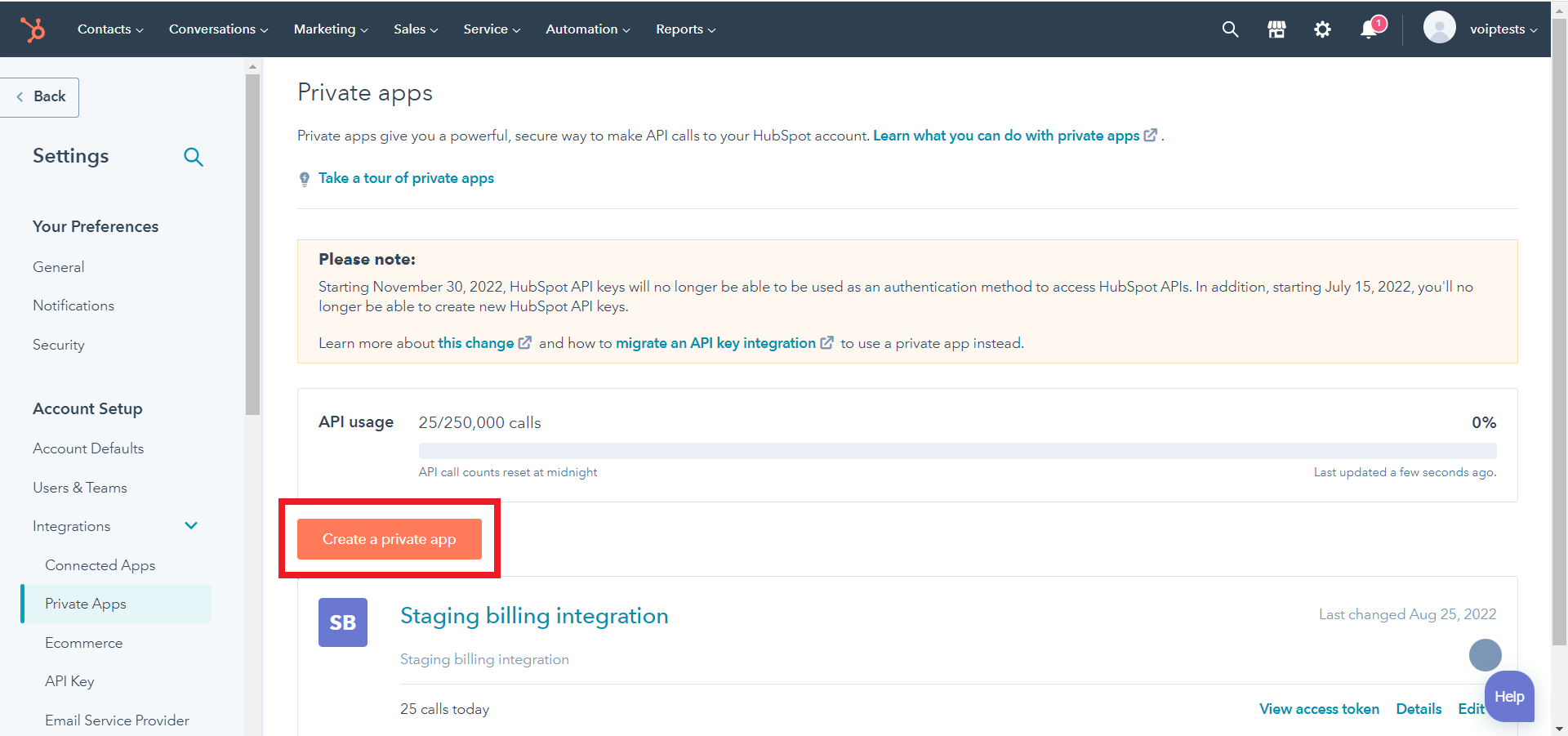Viewport: 1568px width, 736px height.
Task: Click the lightbulb tour icon
Action: pyautogui.click(x=305, y=179)
